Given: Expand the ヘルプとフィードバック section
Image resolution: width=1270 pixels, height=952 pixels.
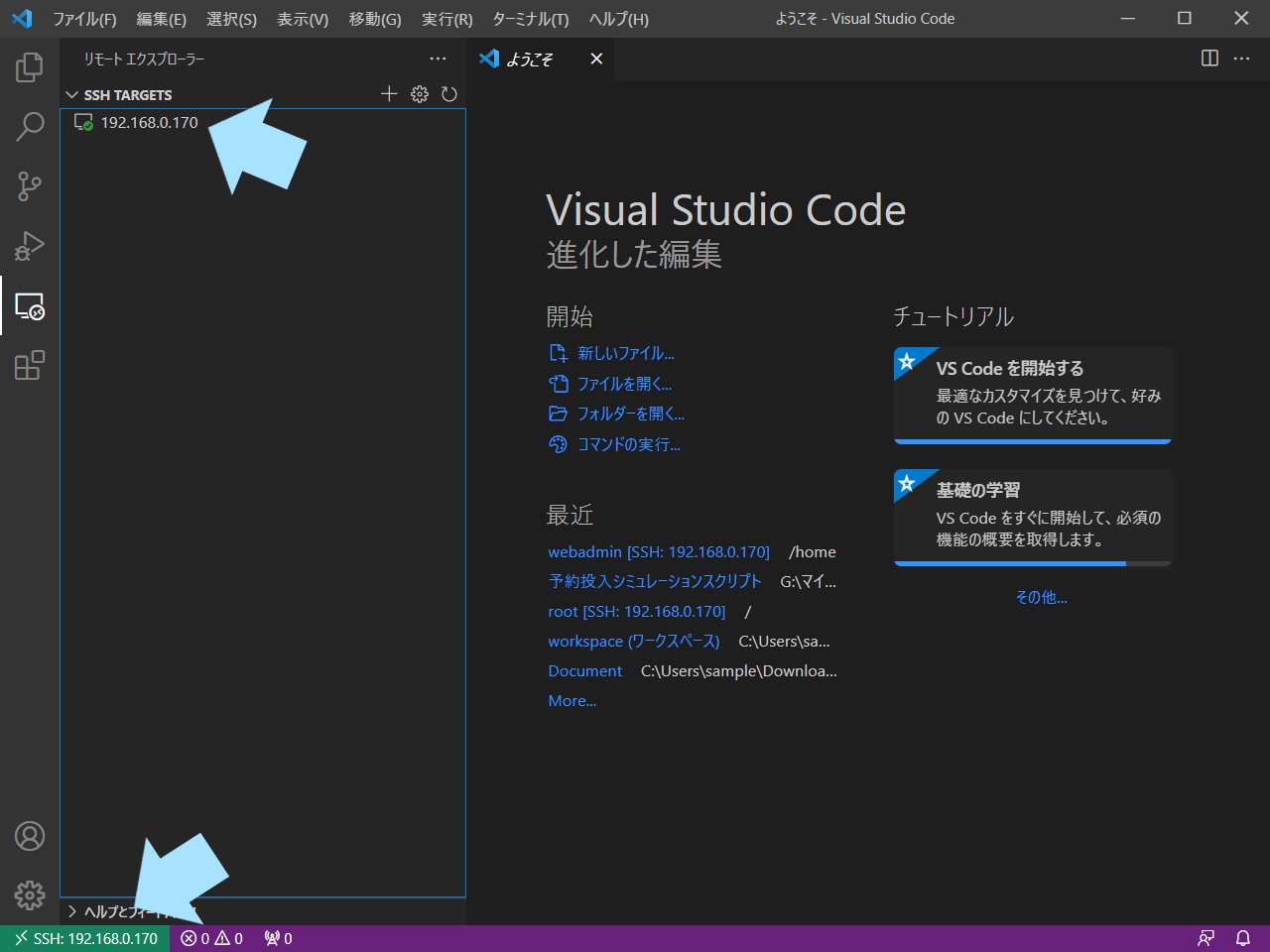Looking at the screenshot, I should tap(262, 911).
